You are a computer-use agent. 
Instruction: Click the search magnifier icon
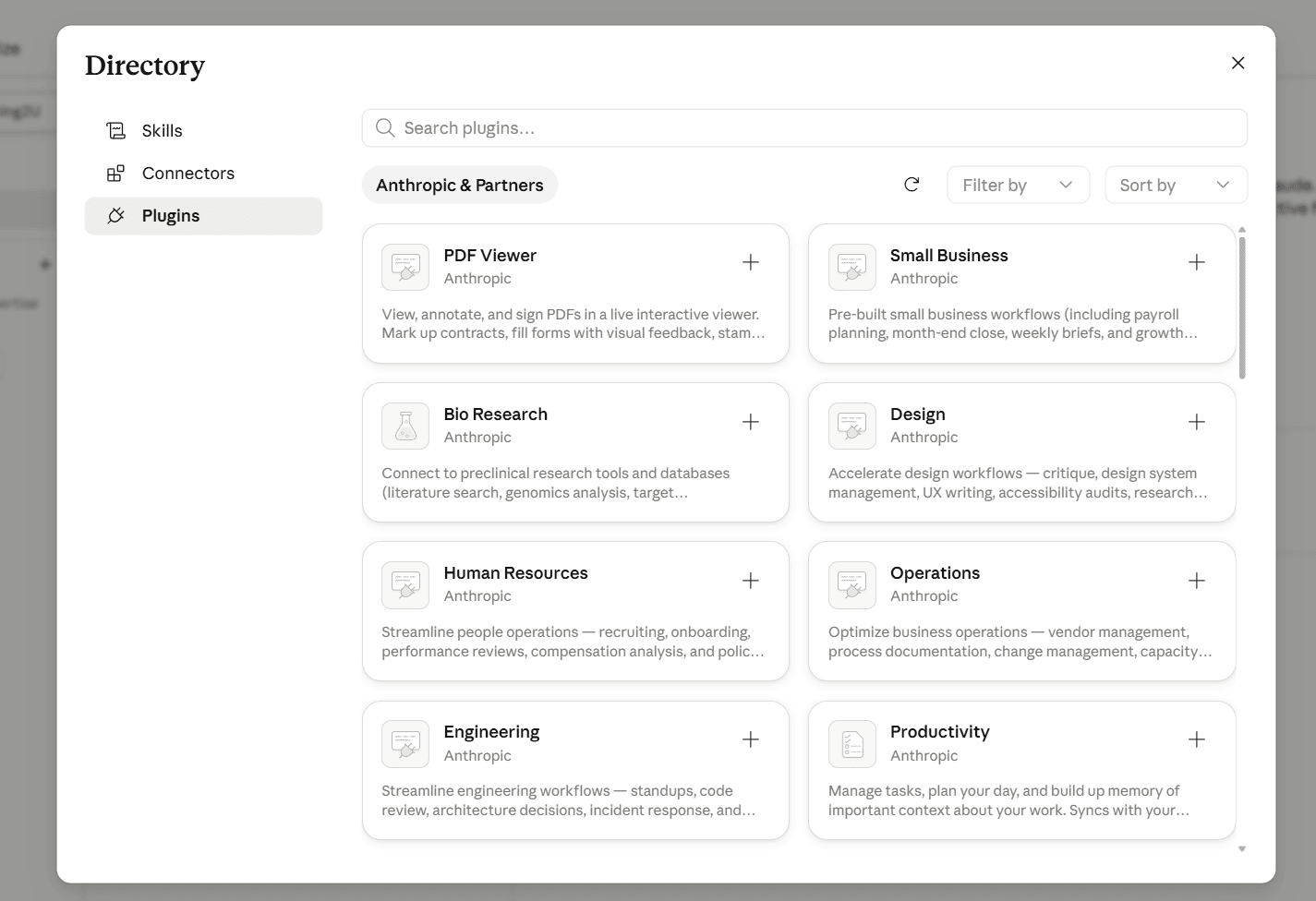coord(385,128)
